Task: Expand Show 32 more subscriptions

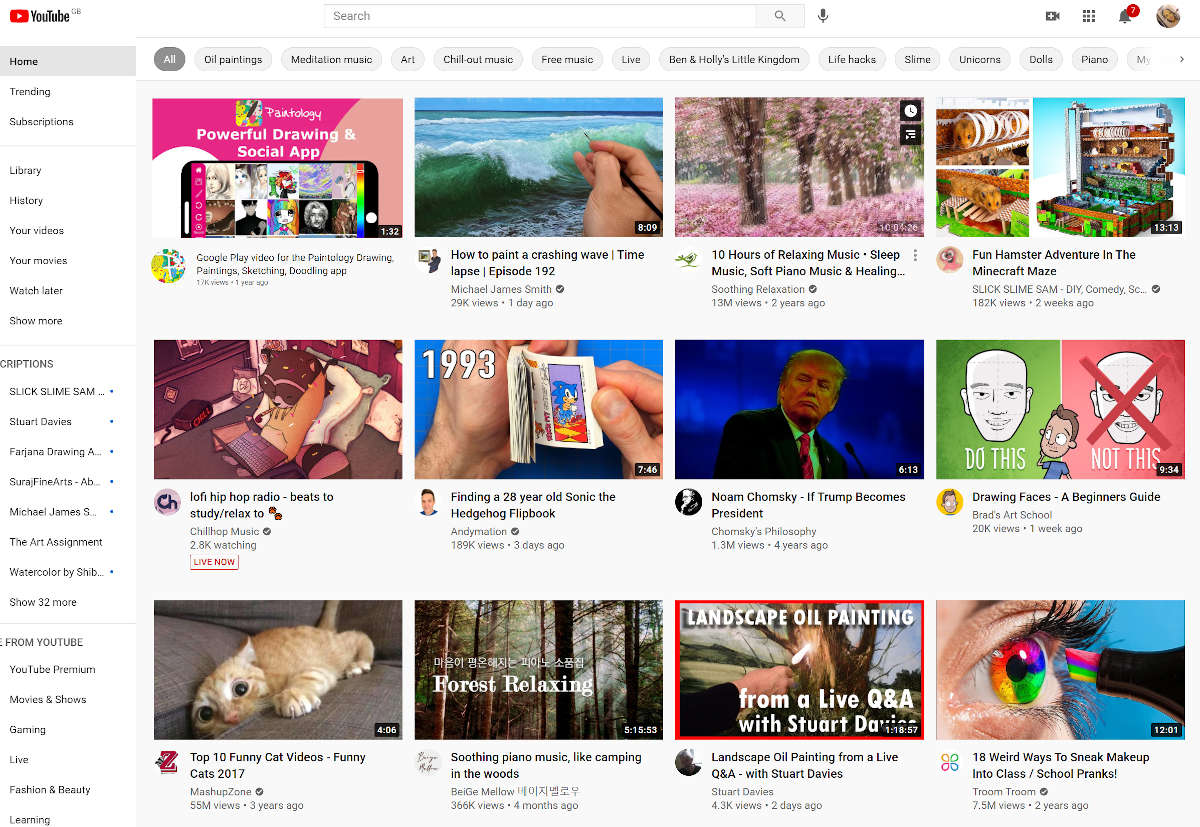Action: tap(45, 601)
